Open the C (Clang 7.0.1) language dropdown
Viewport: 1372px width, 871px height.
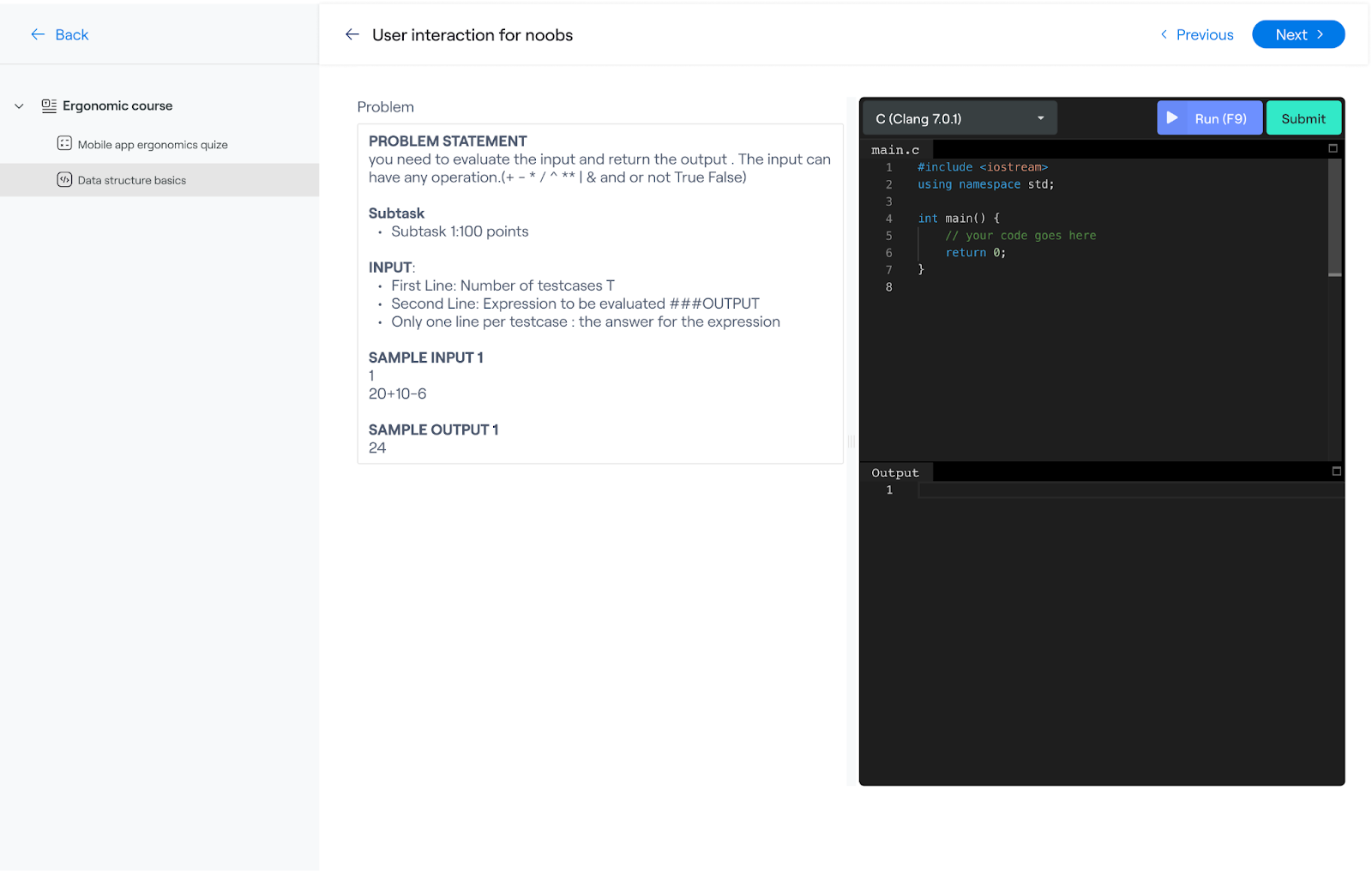[960, 118]
